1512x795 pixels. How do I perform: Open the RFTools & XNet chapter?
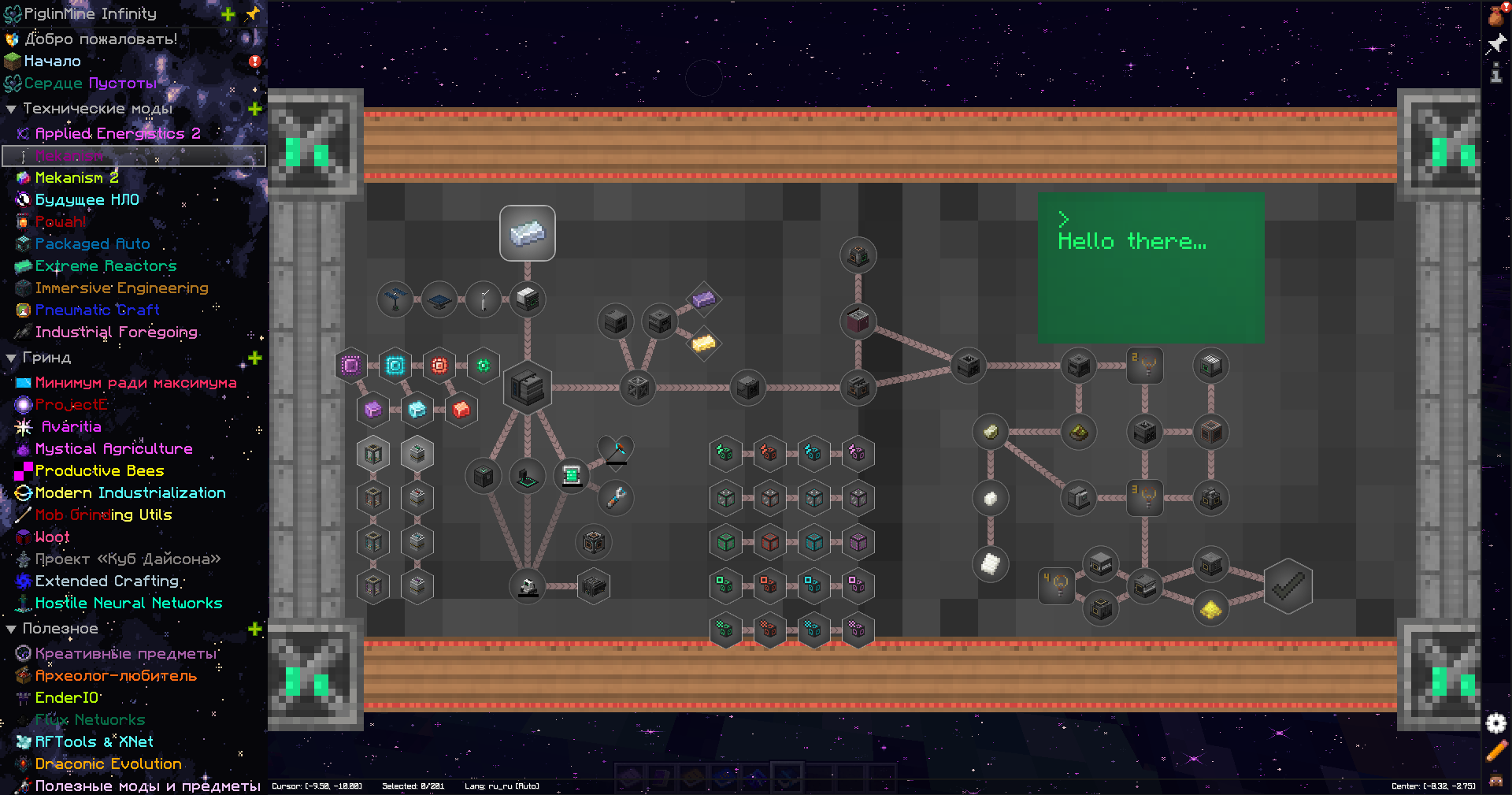[x=134, y=741]
